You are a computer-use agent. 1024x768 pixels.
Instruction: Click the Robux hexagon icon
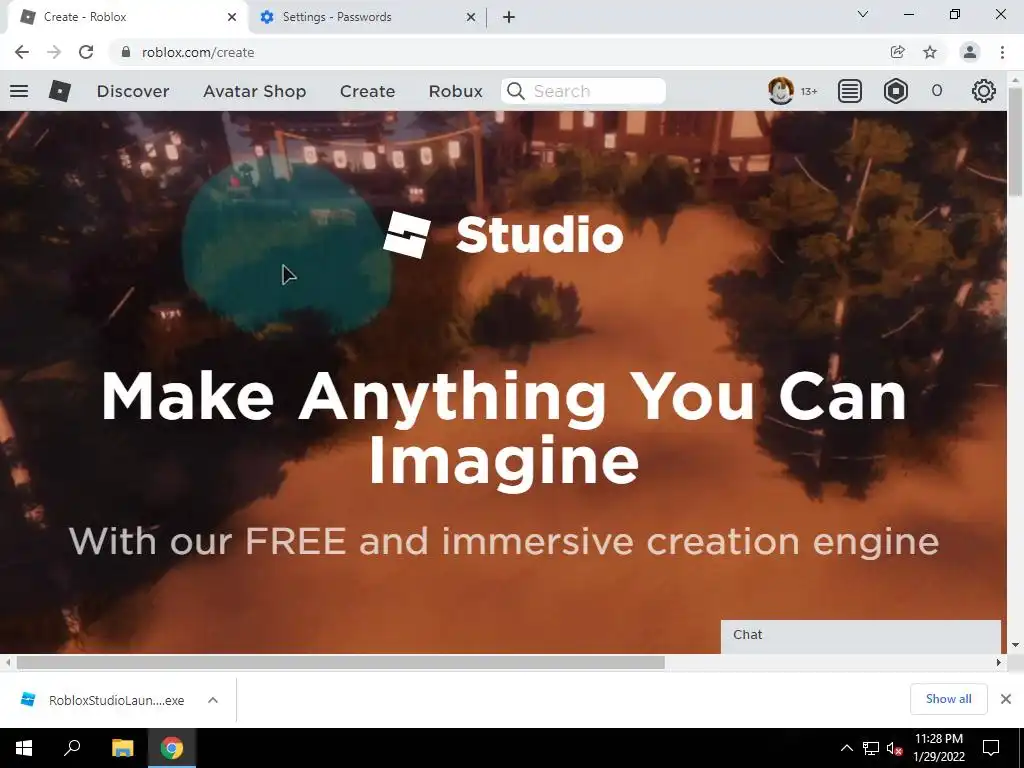click(895, 91)
